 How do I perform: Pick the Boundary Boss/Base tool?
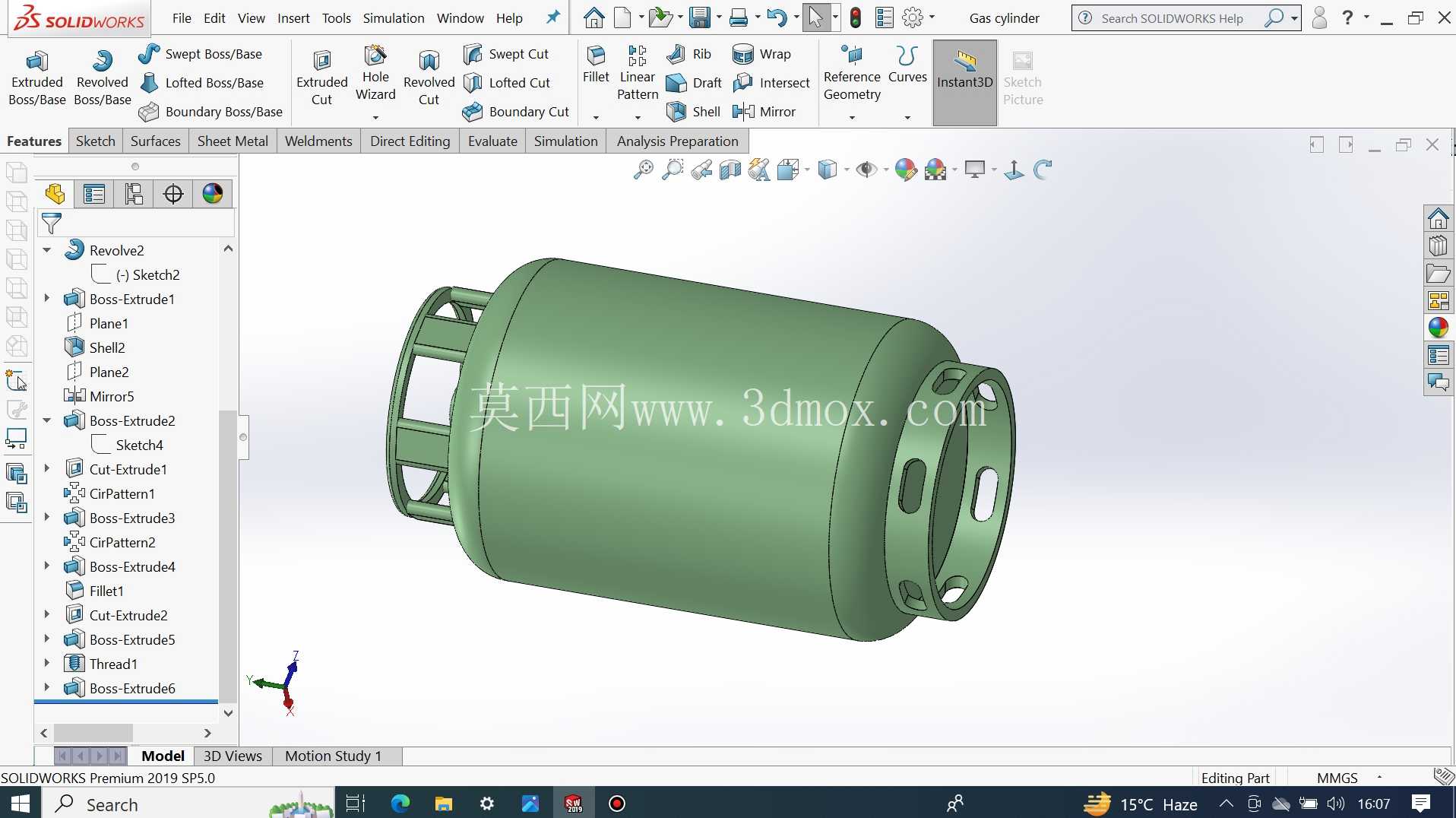click(211, 112)
